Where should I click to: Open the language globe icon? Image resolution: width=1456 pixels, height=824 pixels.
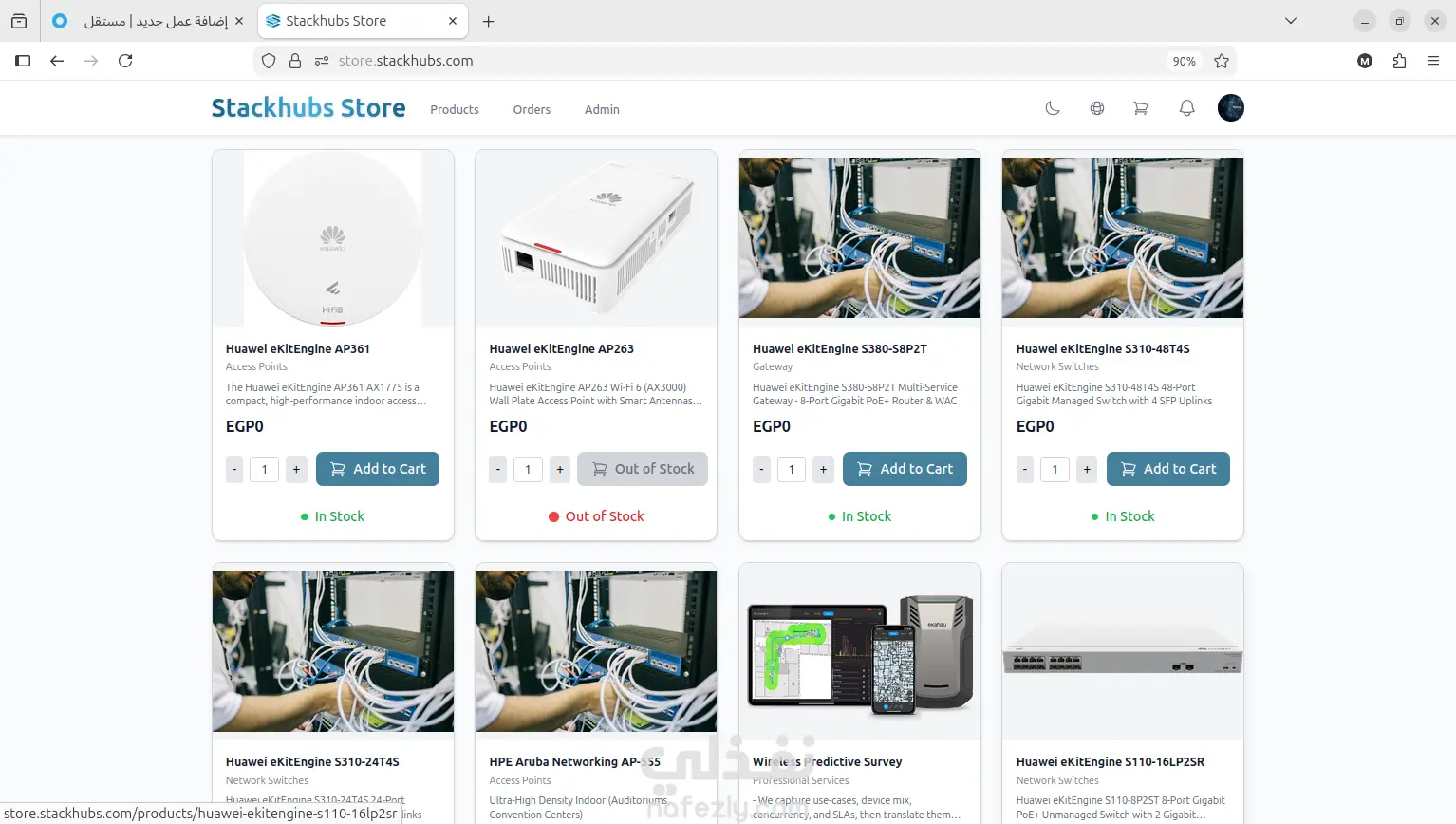tap(1097, 108)
